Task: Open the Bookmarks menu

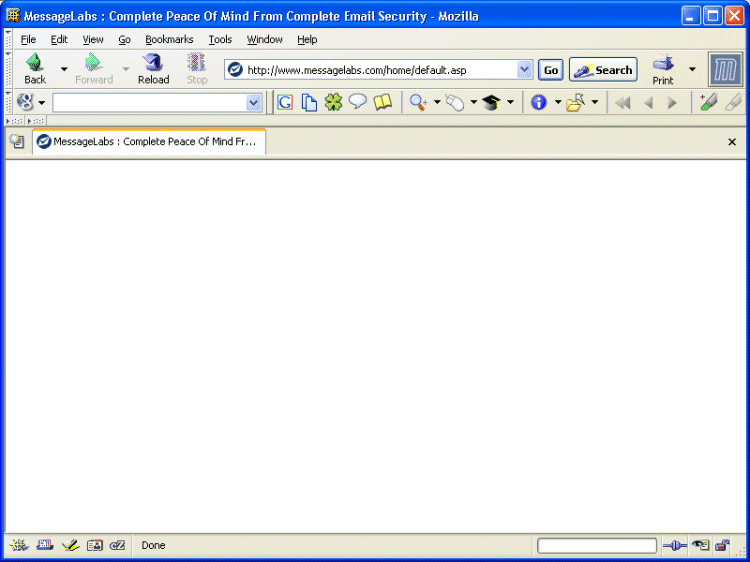Action: pos(169,39)
